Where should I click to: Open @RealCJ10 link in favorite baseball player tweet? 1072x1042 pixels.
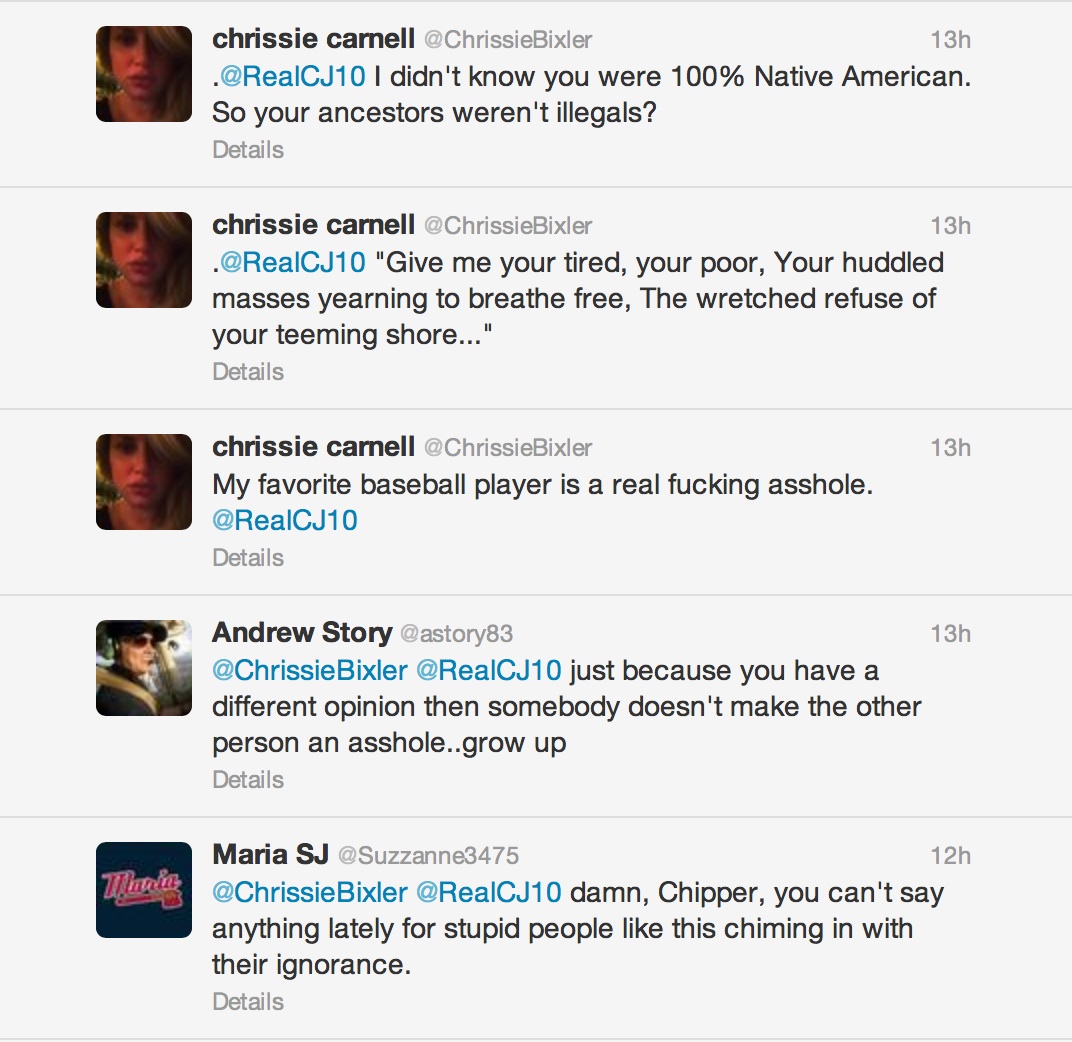(284, 520)
